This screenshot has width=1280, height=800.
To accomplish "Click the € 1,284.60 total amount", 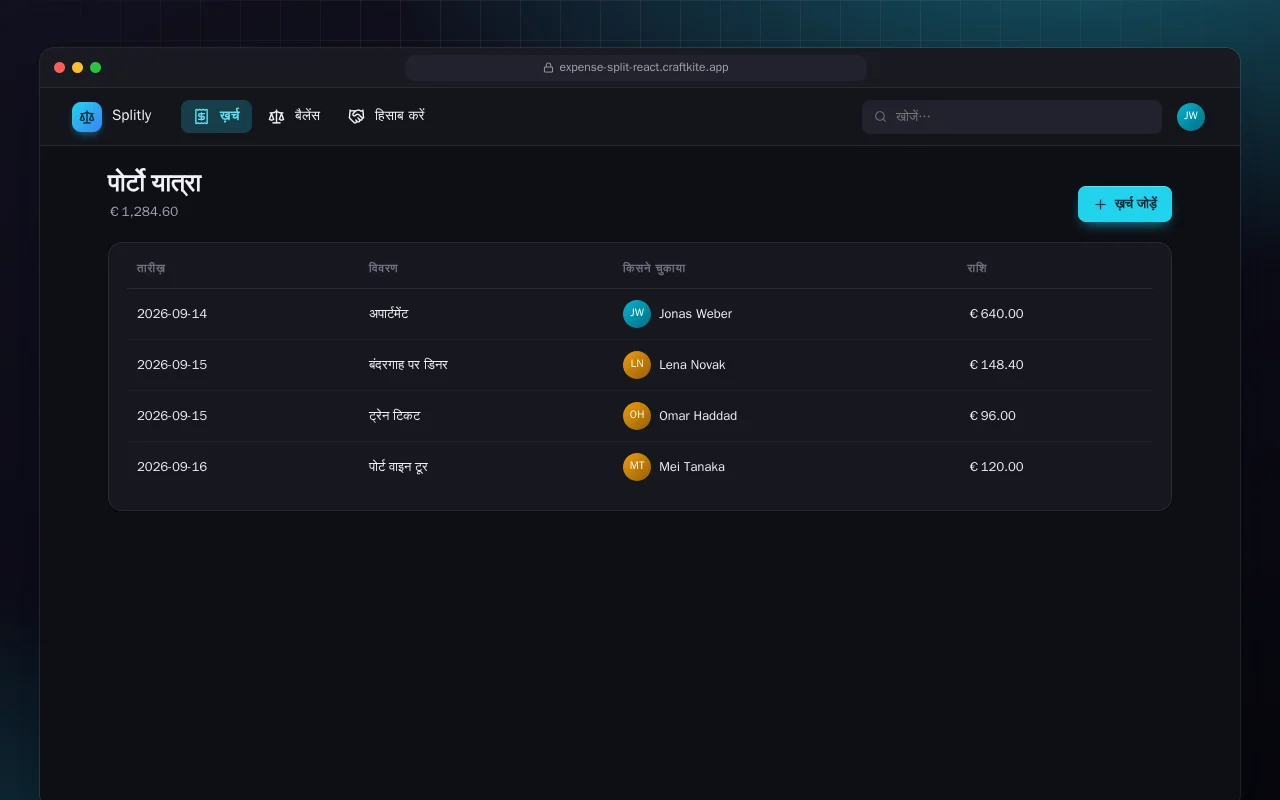I will 144,212.
